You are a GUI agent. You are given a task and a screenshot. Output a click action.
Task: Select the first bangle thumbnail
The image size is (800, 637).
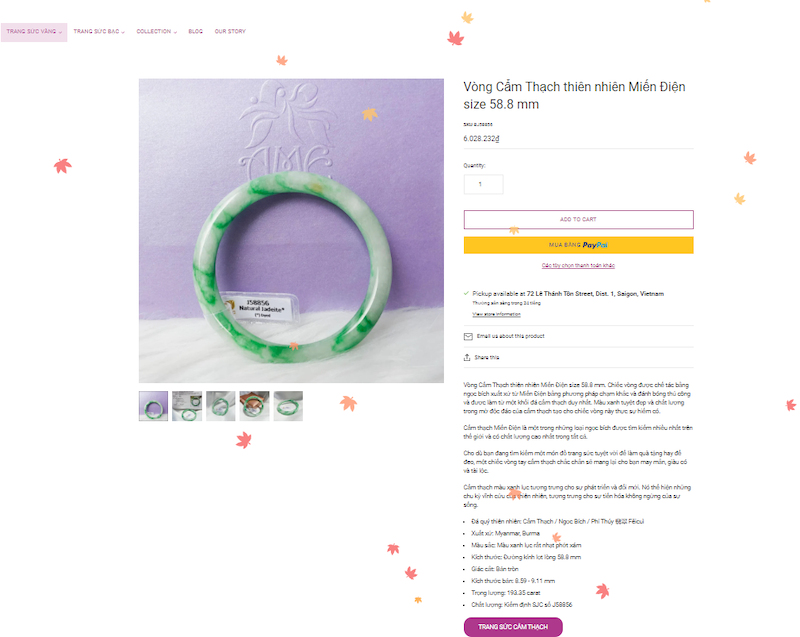[x=153, y=406]
